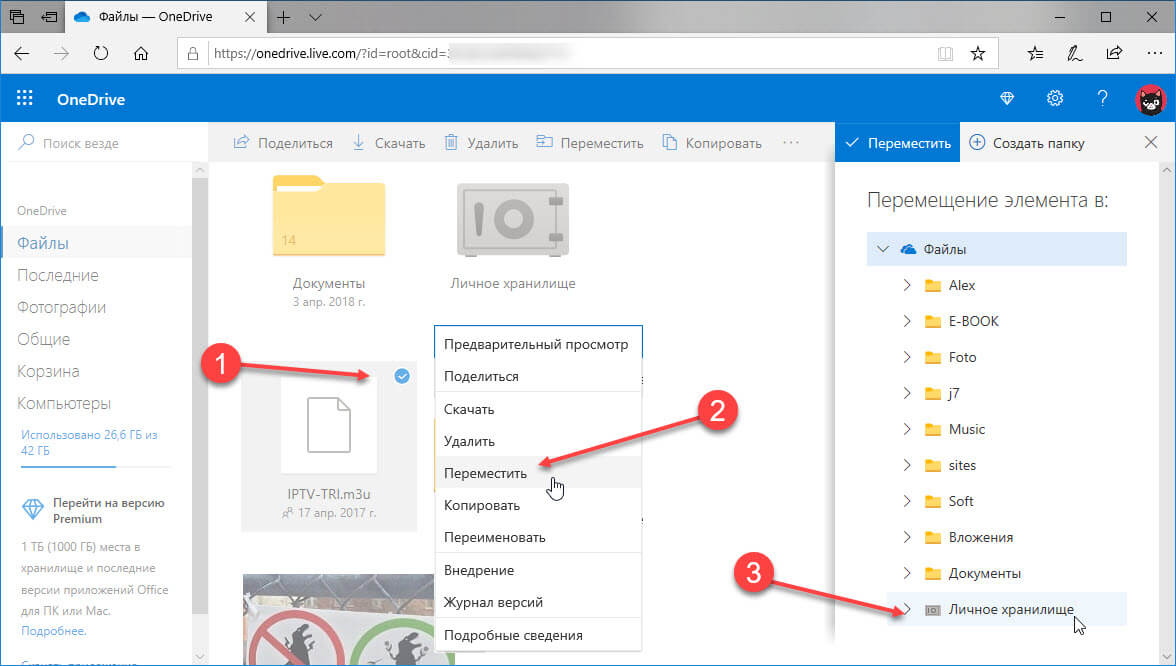Click the Поиск везде search box
The image size is (1176, 666).
click(x=105, y=142)
